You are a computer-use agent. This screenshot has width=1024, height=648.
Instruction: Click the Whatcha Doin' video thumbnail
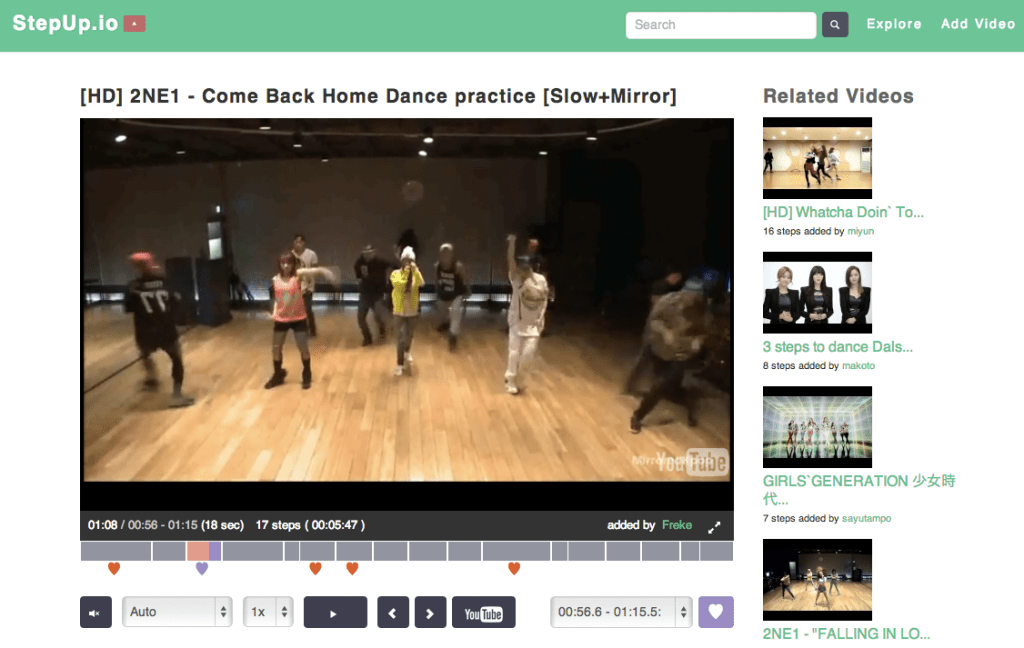point(818,158)
